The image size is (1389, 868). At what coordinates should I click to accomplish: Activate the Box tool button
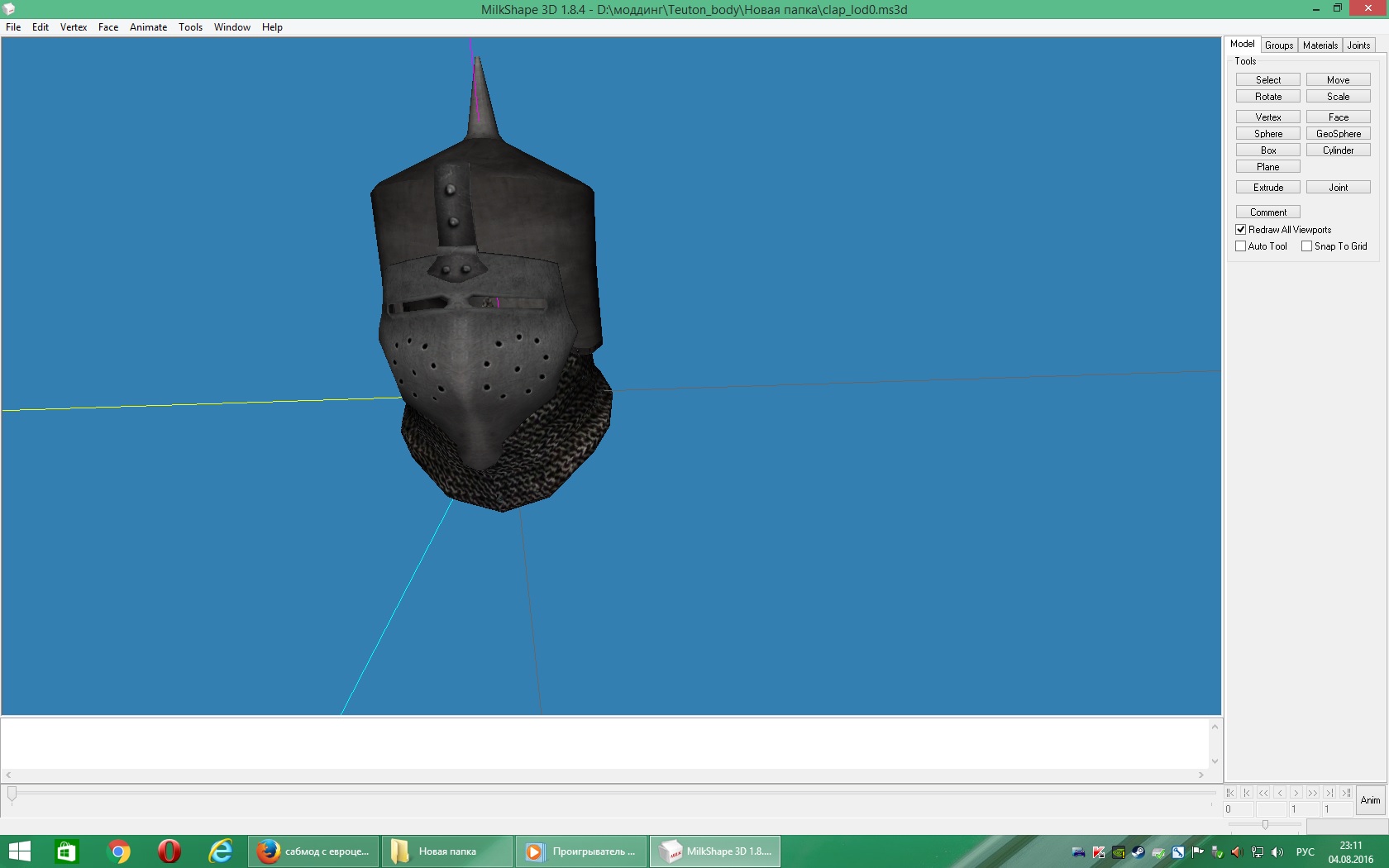click(1268, 150)
